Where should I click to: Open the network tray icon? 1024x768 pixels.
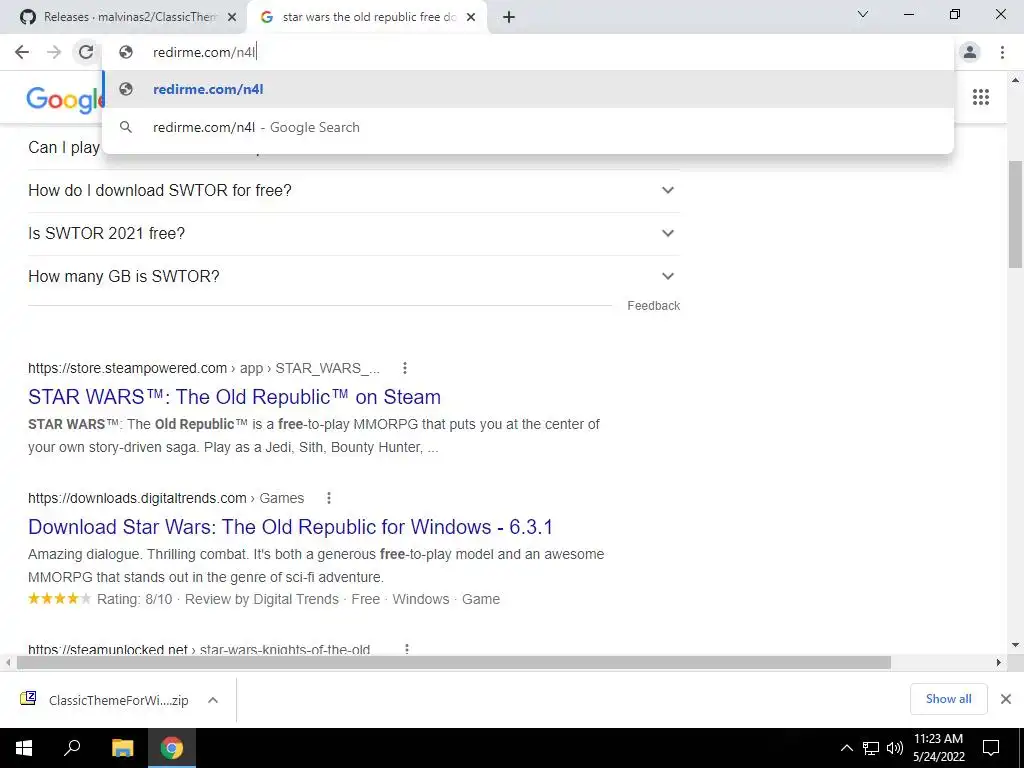[x=871, y=748]
